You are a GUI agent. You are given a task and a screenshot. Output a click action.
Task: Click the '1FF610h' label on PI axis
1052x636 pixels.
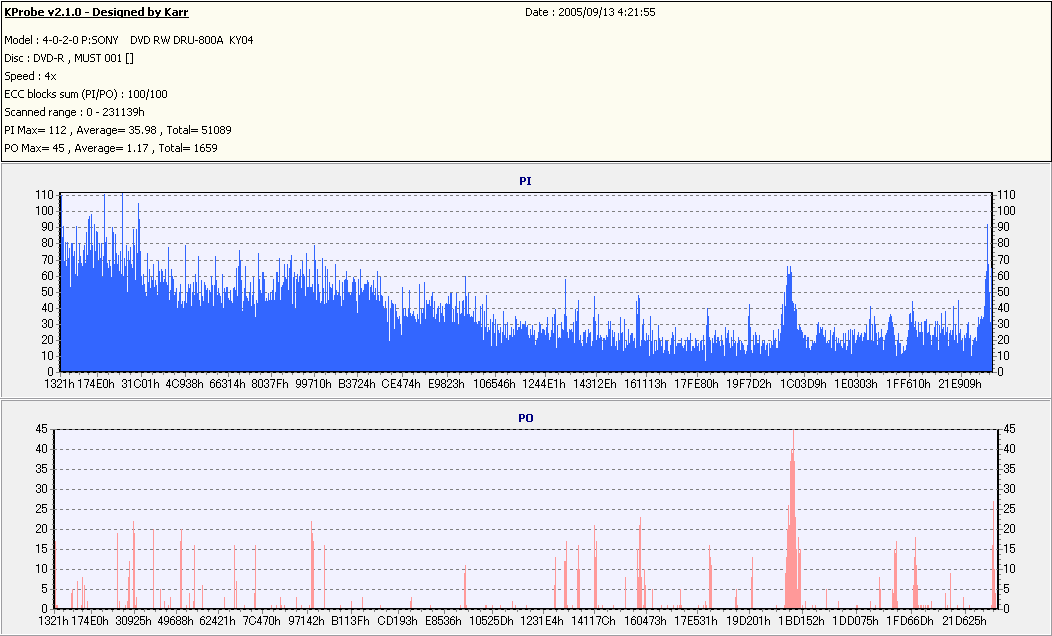point(908,384)
